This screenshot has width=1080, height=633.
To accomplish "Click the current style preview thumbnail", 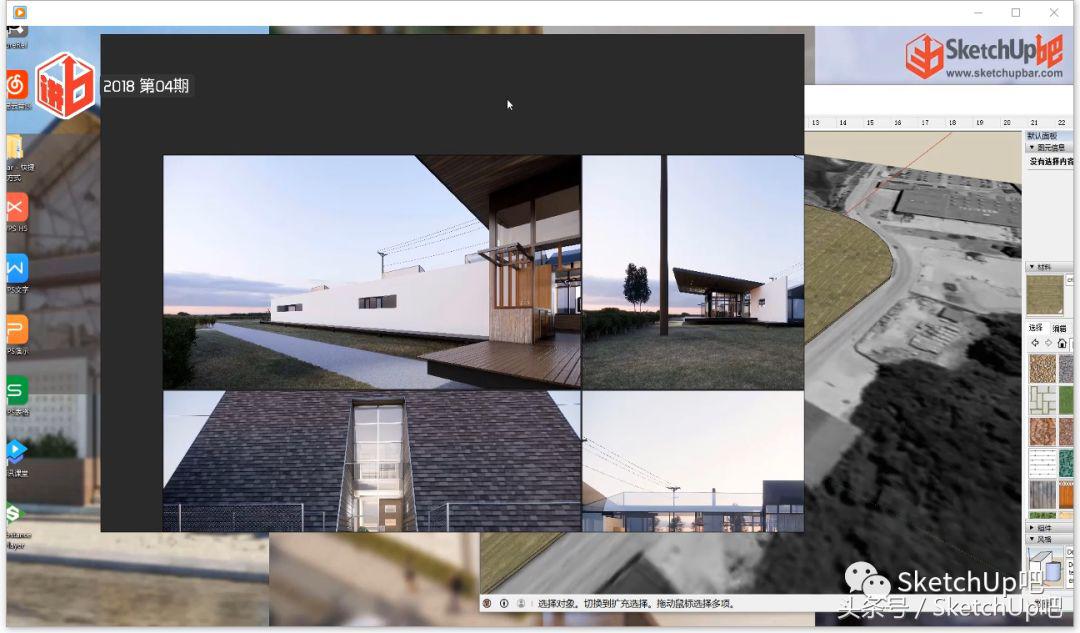I will [x=1045, y=566].
